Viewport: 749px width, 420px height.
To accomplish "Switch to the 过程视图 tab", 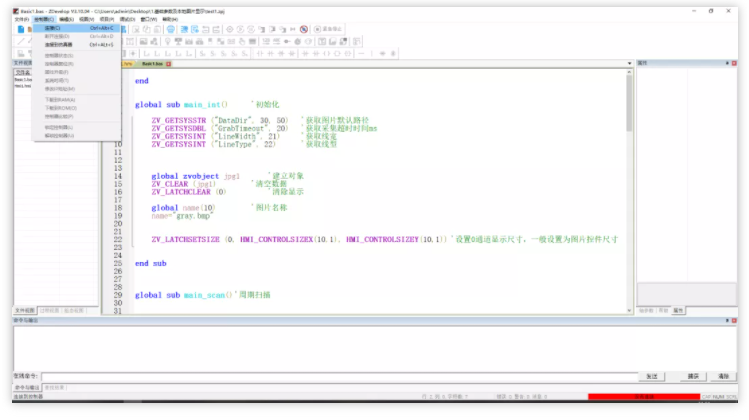I will (x=49, y=311).
